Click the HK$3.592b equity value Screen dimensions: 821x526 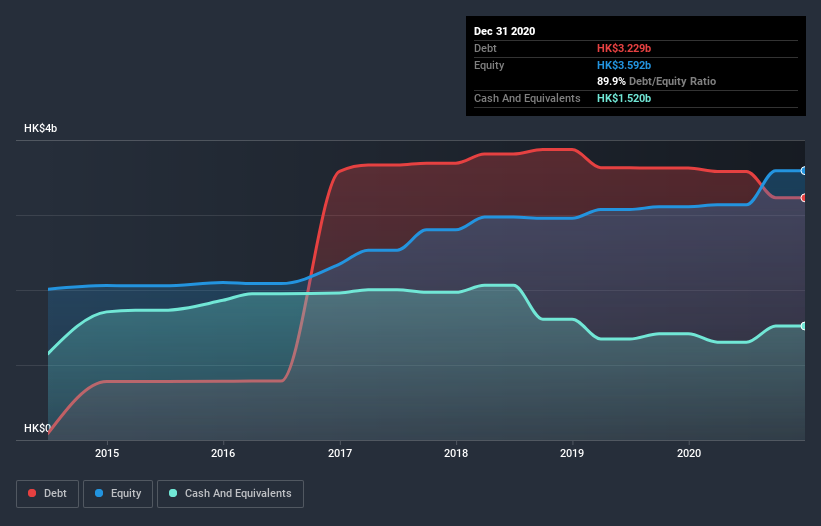click(x=624, y=65)
